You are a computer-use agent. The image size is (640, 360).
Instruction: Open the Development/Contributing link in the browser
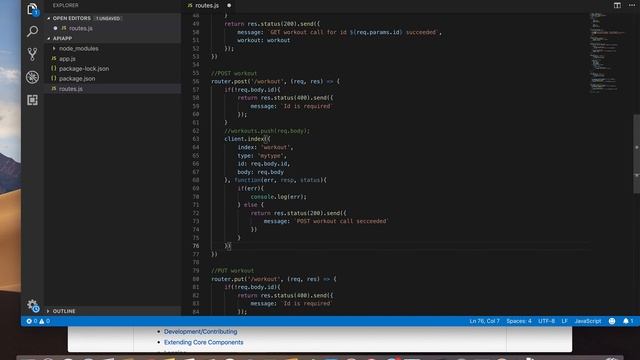tap(200, 331)
